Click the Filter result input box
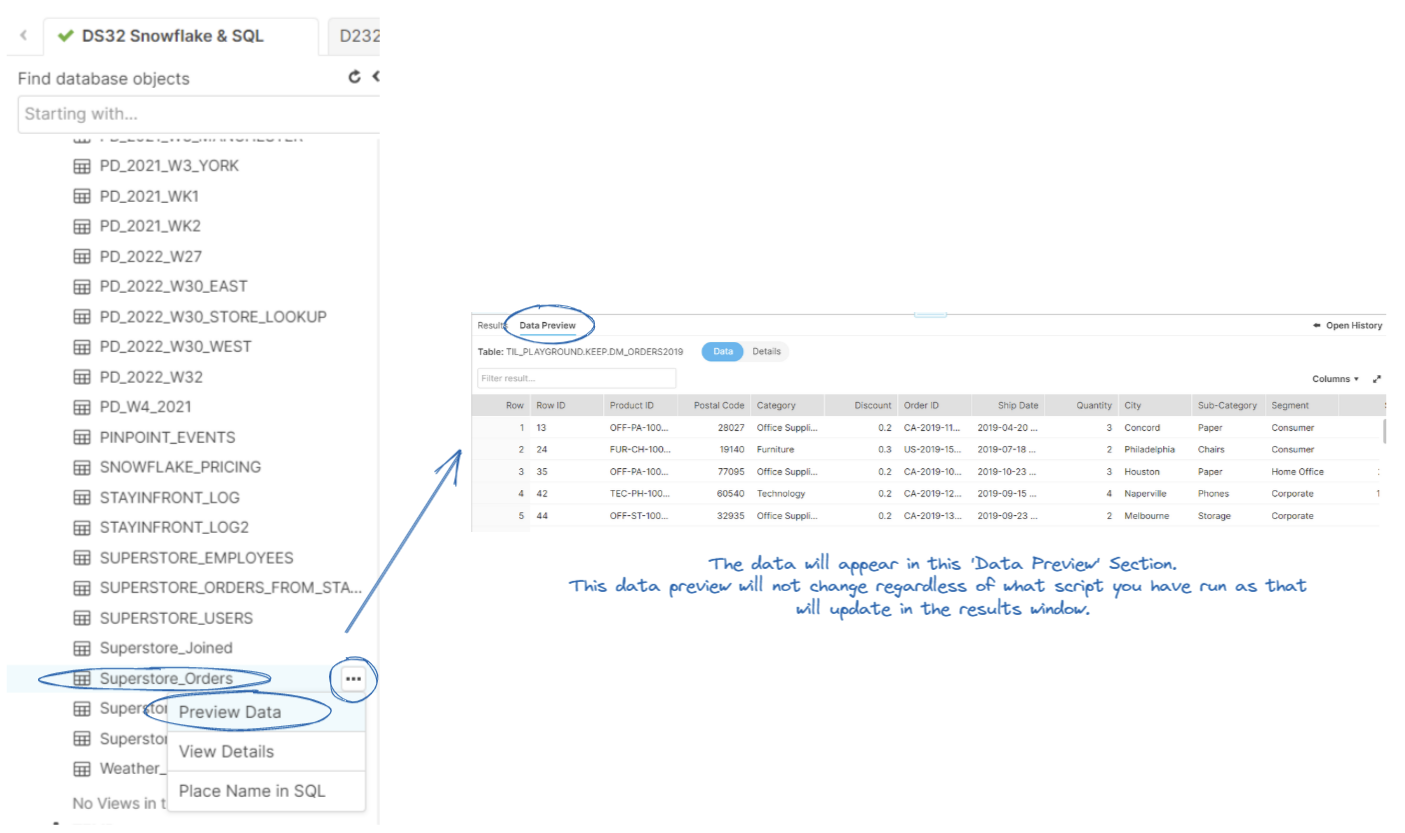The width and height of the screenshot is (1405, 833). 576,378
